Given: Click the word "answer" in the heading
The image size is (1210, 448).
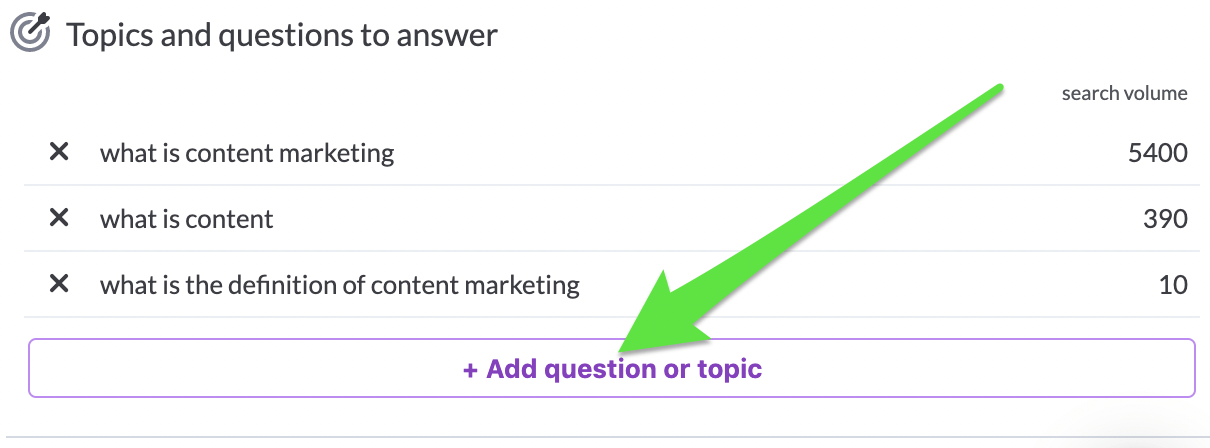Looking at the screenshot, I should point(446,37).
